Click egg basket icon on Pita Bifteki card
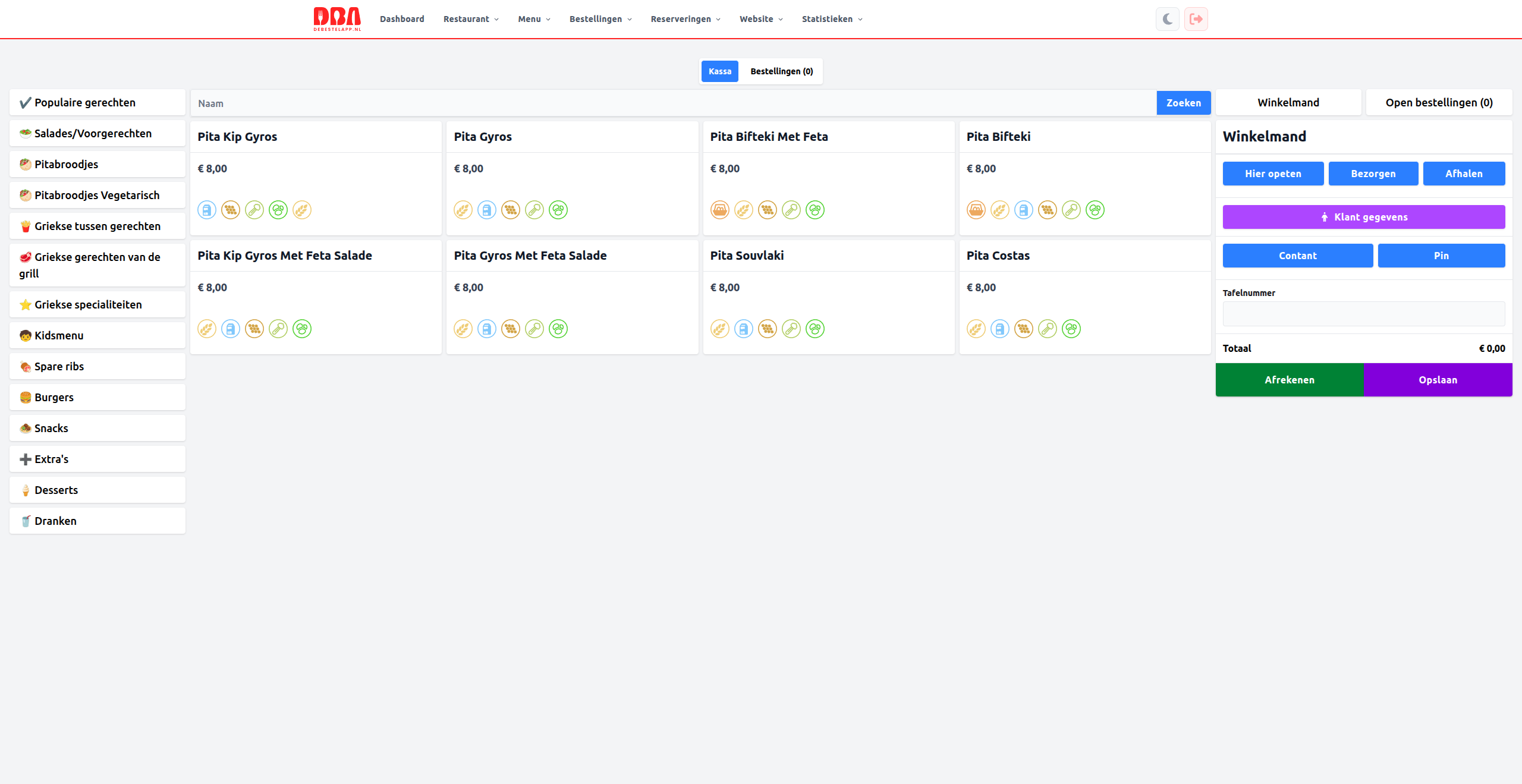The width and height of the screenshot is (1522, 784). click(x=976, y=210)
